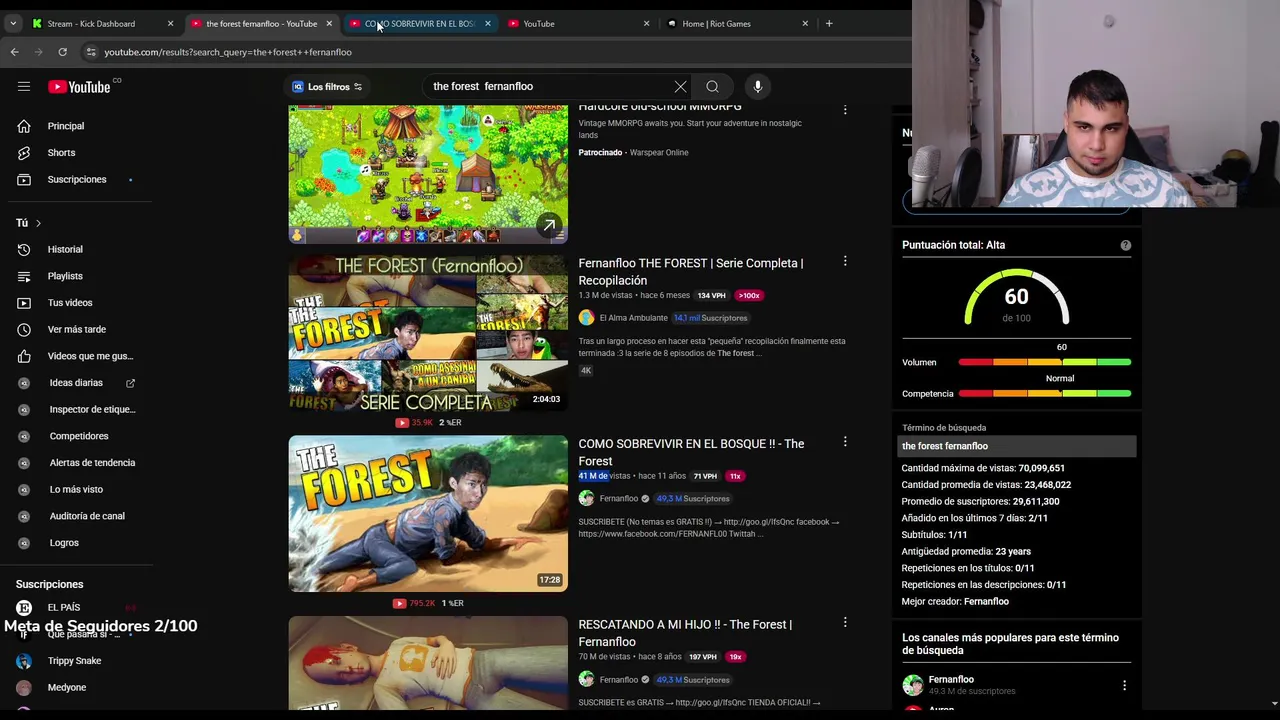Open El Alma Ambulante channel
The image size is (1280, 720).
coord(633,318)
